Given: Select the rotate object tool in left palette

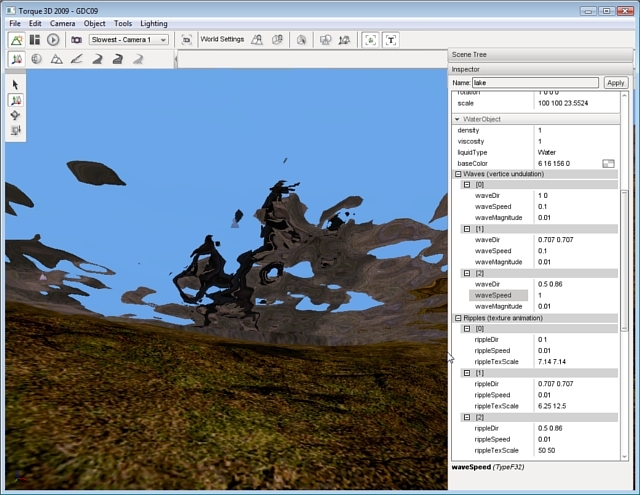Looking at the screenshot, I should [16, 115].
